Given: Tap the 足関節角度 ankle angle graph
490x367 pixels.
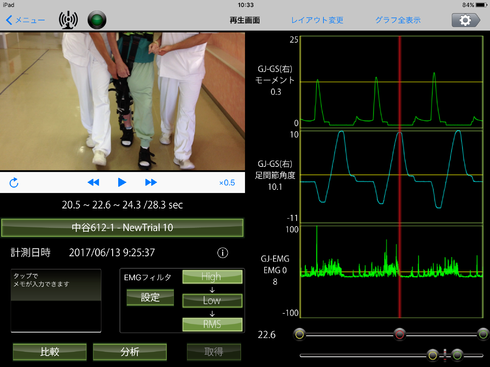Looking at the screenshot, I should point(391,176).
